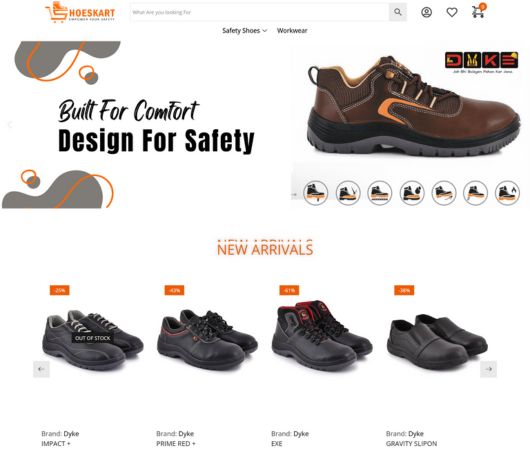Click the New Arrivals previous arrow
Image resolution: width=530 pixels, height=450 pixels.
point(41,369)
